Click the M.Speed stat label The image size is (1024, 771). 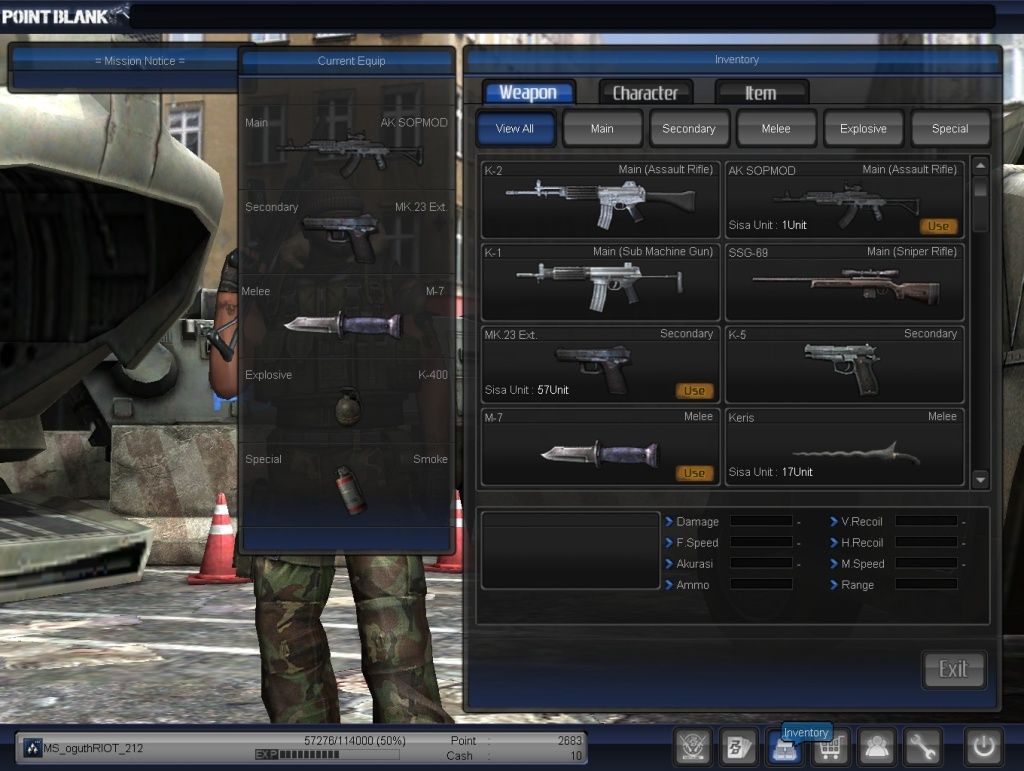point(863,563)
